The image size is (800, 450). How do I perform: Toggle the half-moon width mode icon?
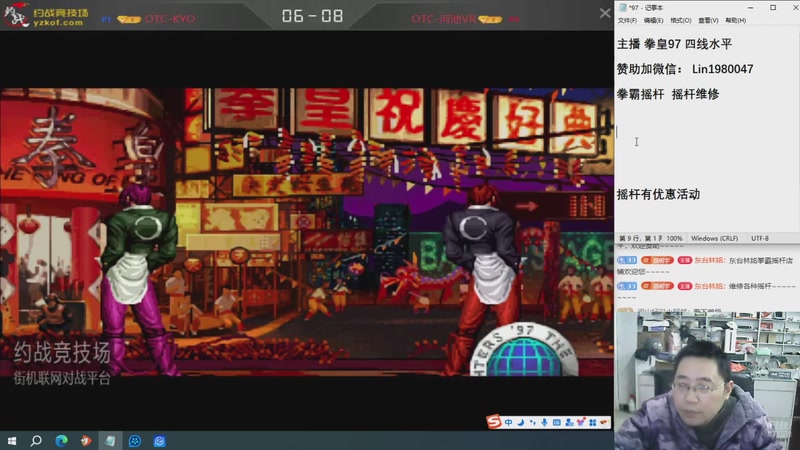[x=521, y=422]
